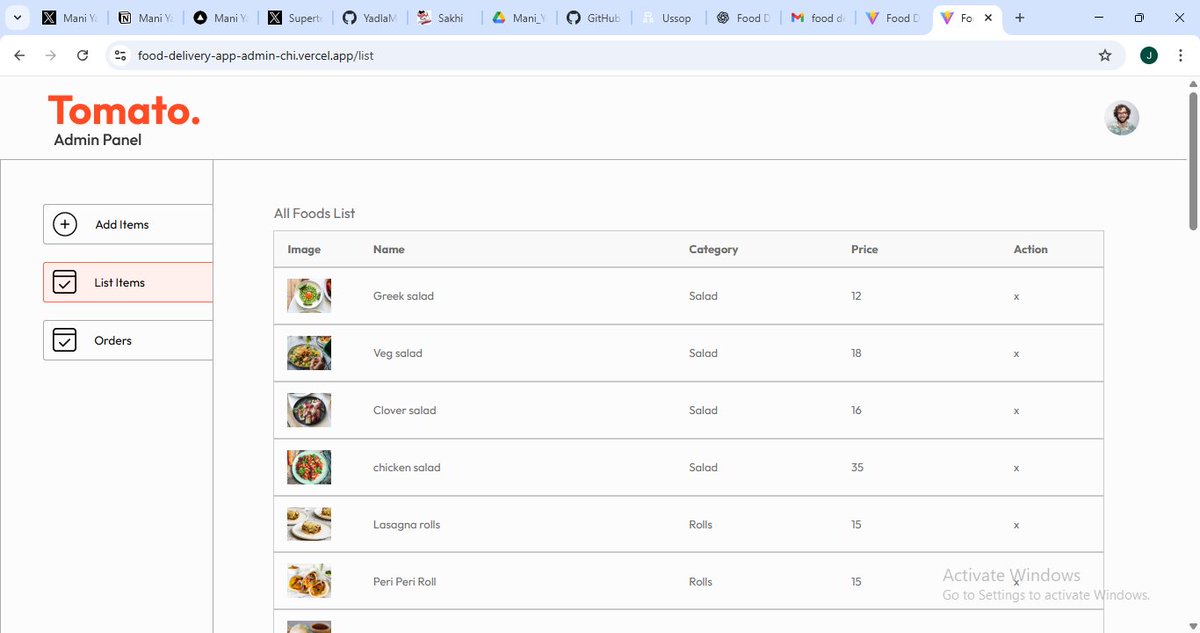The image size is (1200, 633).
Task: Click the Category column header
Action: click(x=713, y=249)
